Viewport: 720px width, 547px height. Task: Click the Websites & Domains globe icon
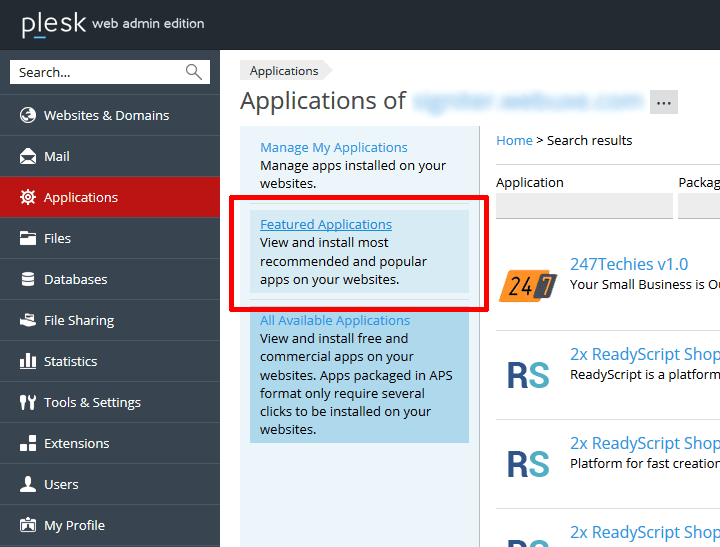[x=28, y=115]
